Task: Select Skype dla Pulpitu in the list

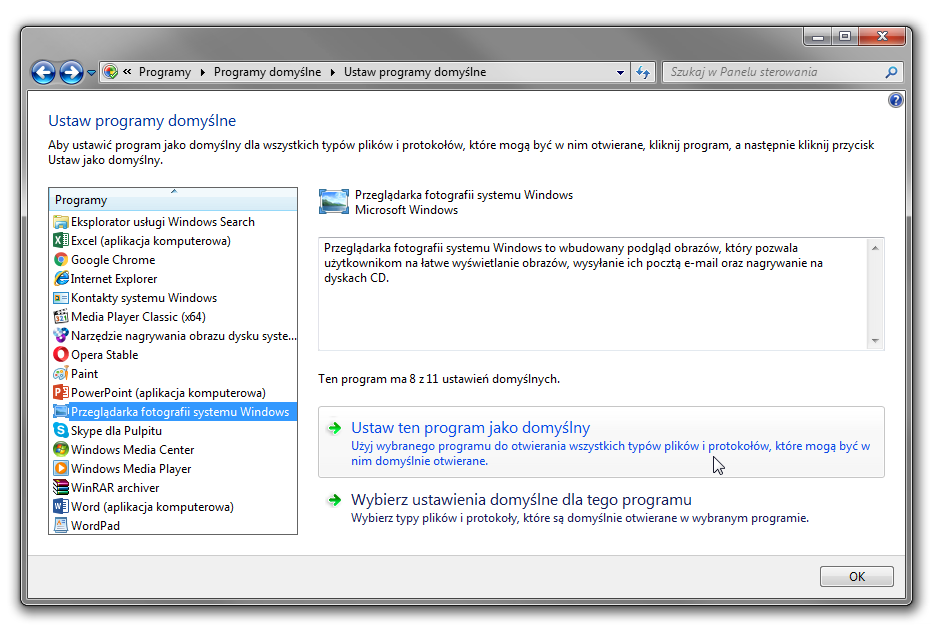Action: (x=173, y=431)
